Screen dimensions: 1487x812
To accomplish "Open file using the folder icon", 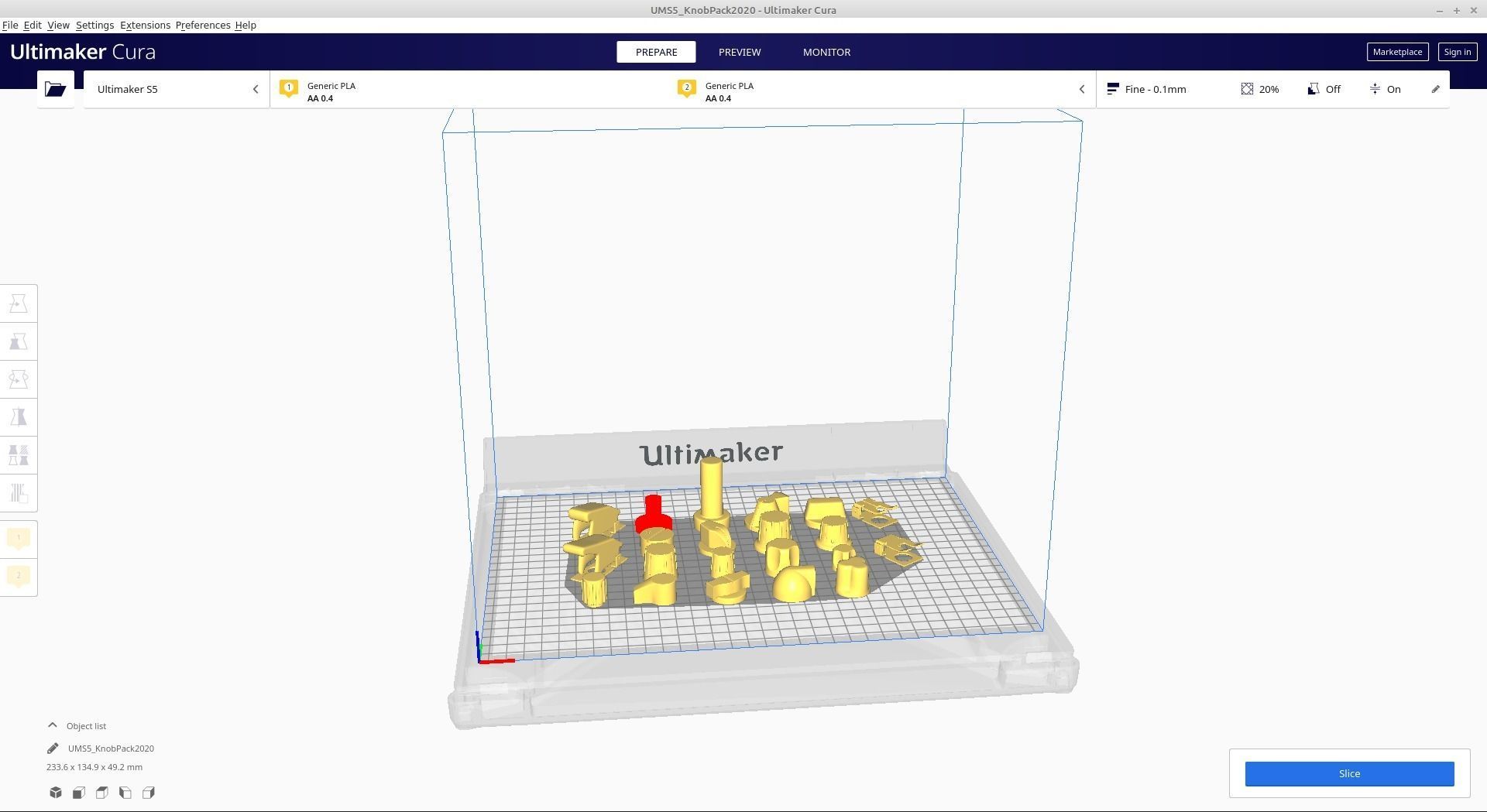I will (55, 89).
